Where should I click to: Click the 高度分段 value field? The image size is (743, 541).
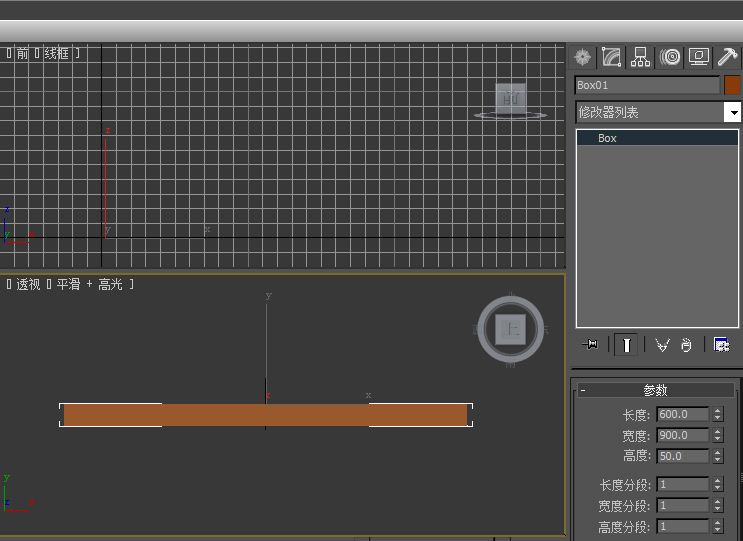coord(682,526)
